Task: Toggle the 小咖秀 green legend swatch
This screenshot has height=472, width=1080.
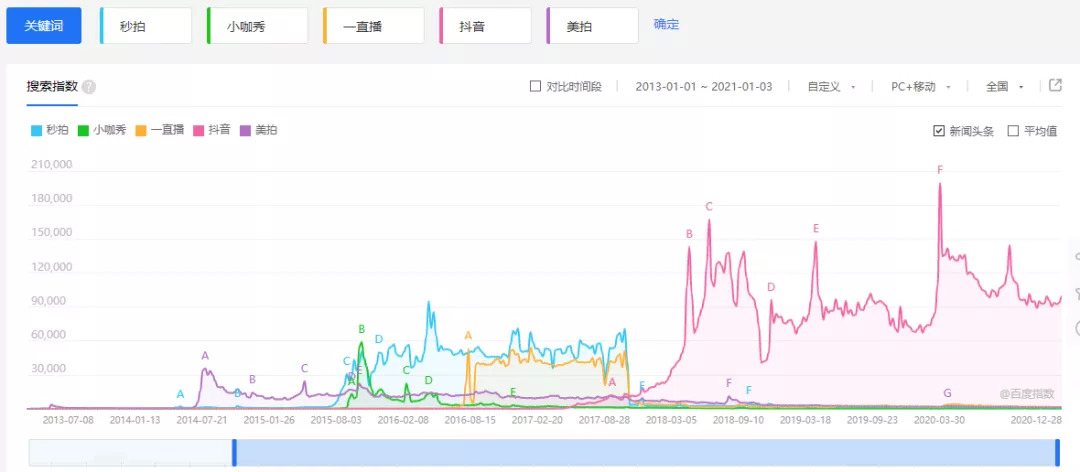Action: pyautogui.click(x=84, y=130)
